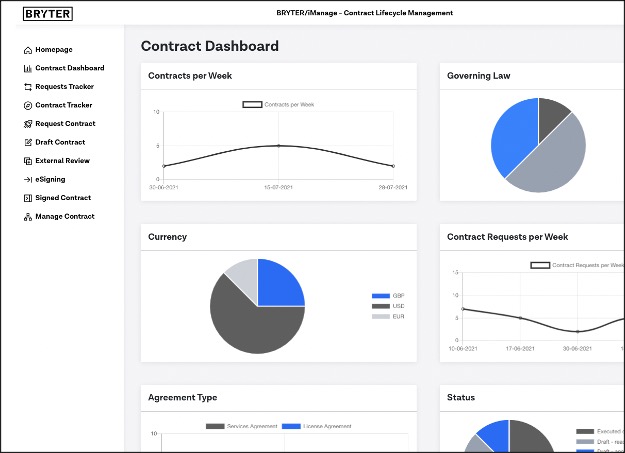Click the Governing Law card title
The image size is (625, 453).
pos(479,76)
